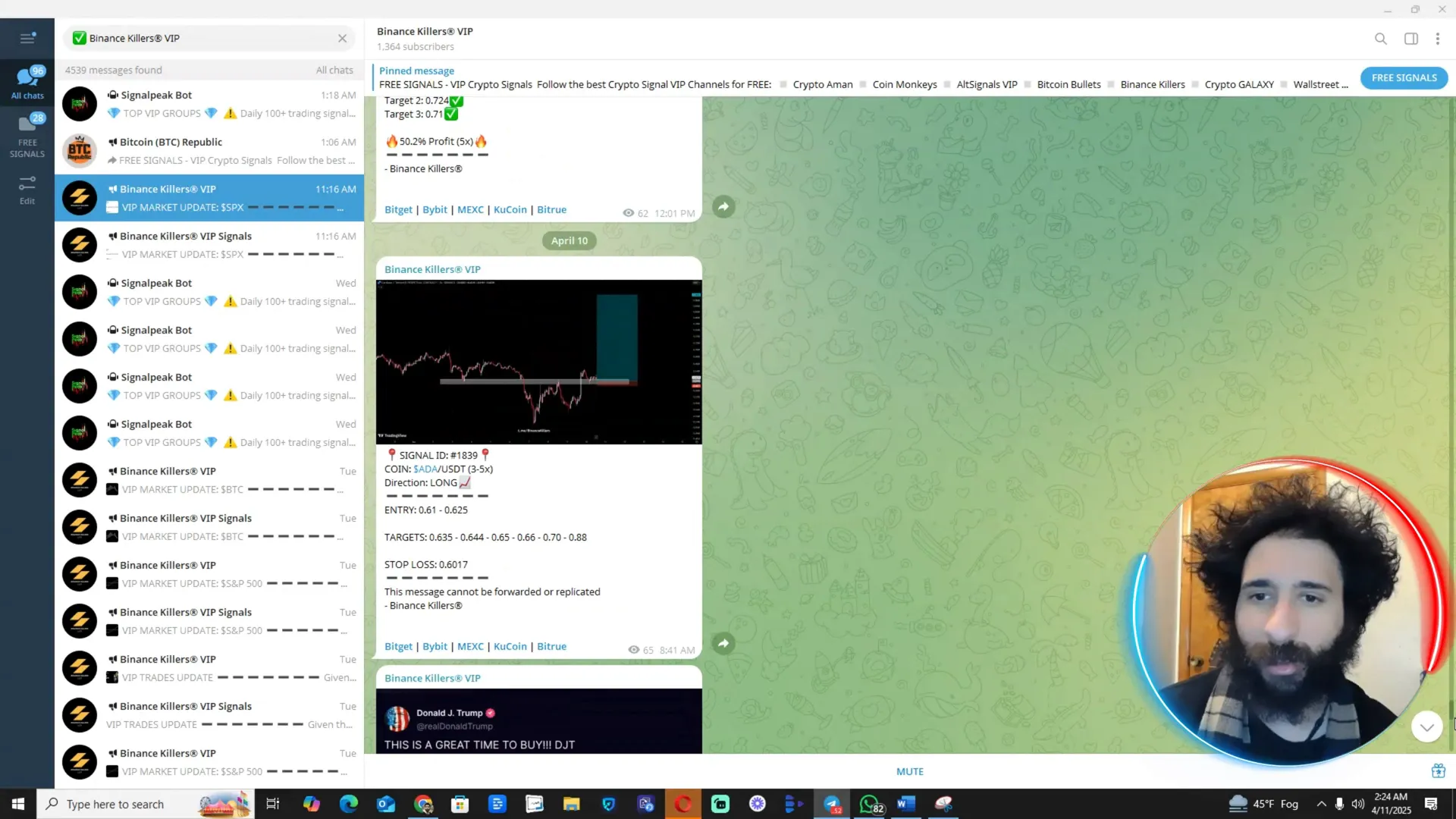Open the Bybit link in ADA signal message
This screenshot has width=1456, height=819.
point(435,646)
